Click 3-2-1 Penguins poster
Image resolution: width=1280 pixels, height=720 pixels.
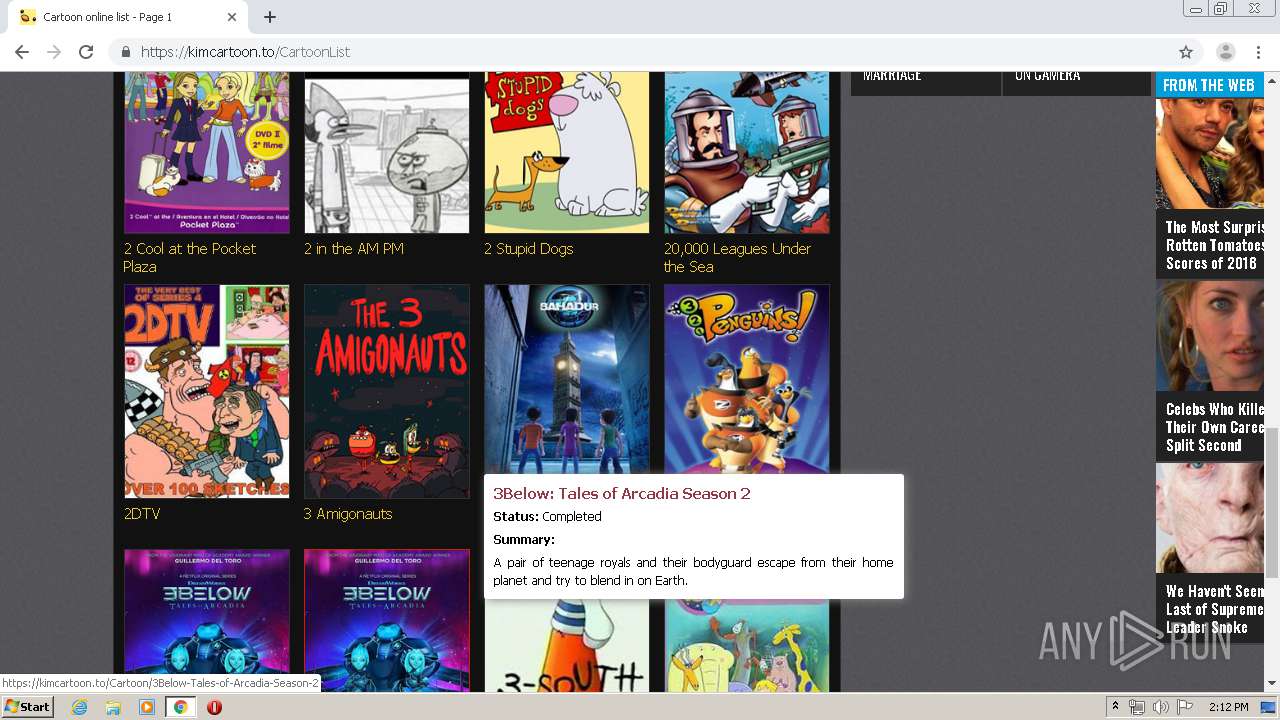pos(747,379)
